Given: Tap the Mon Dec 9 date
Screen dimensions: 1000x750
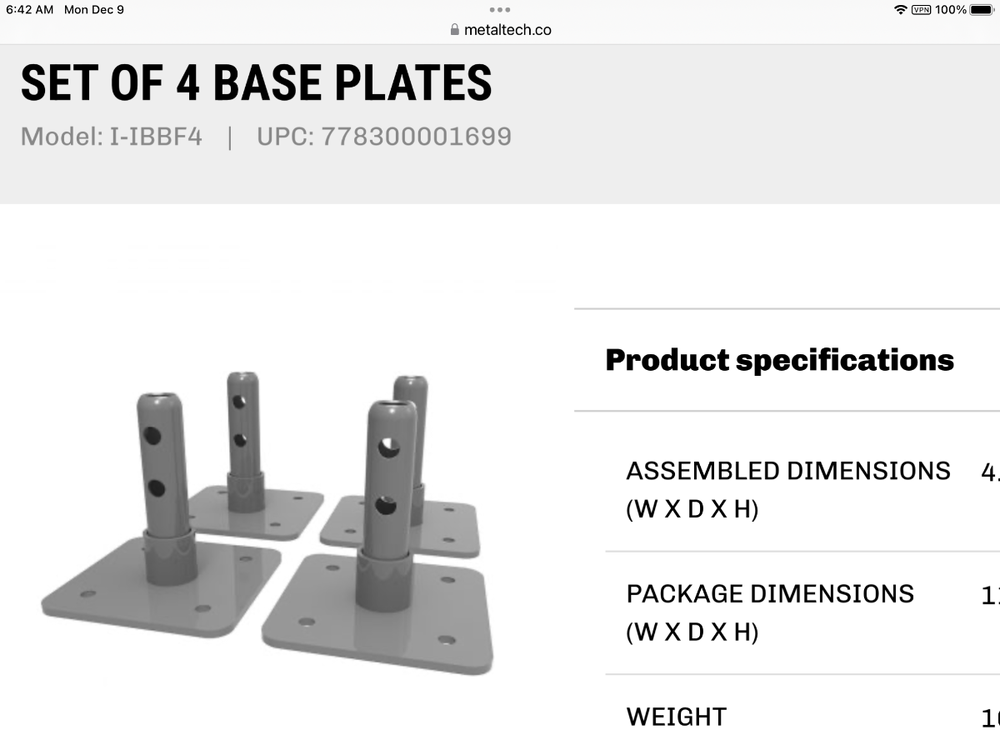Looking at the screenshot, I should click(94, 10).
